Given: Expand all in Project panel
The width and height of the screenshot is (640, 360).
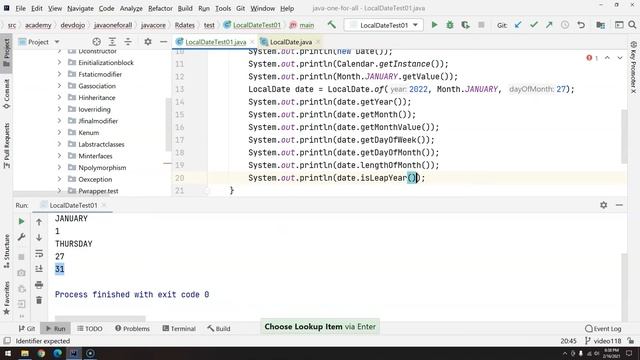Looking at the screenshot, I should pyautogui.click(x=112, y=42).
